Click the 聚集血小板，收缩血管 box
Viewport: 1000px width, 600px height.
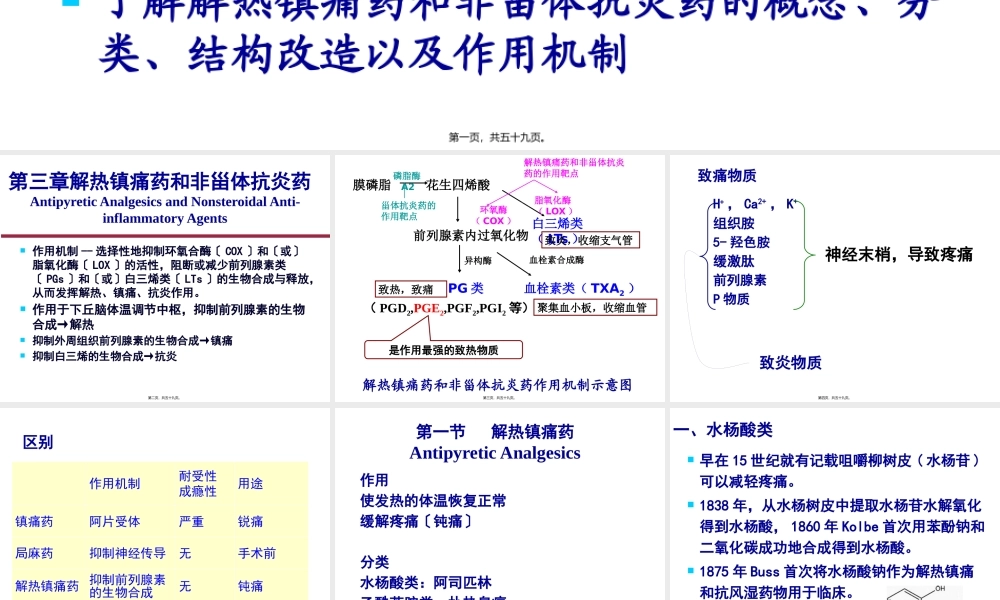tap(595, 307)
